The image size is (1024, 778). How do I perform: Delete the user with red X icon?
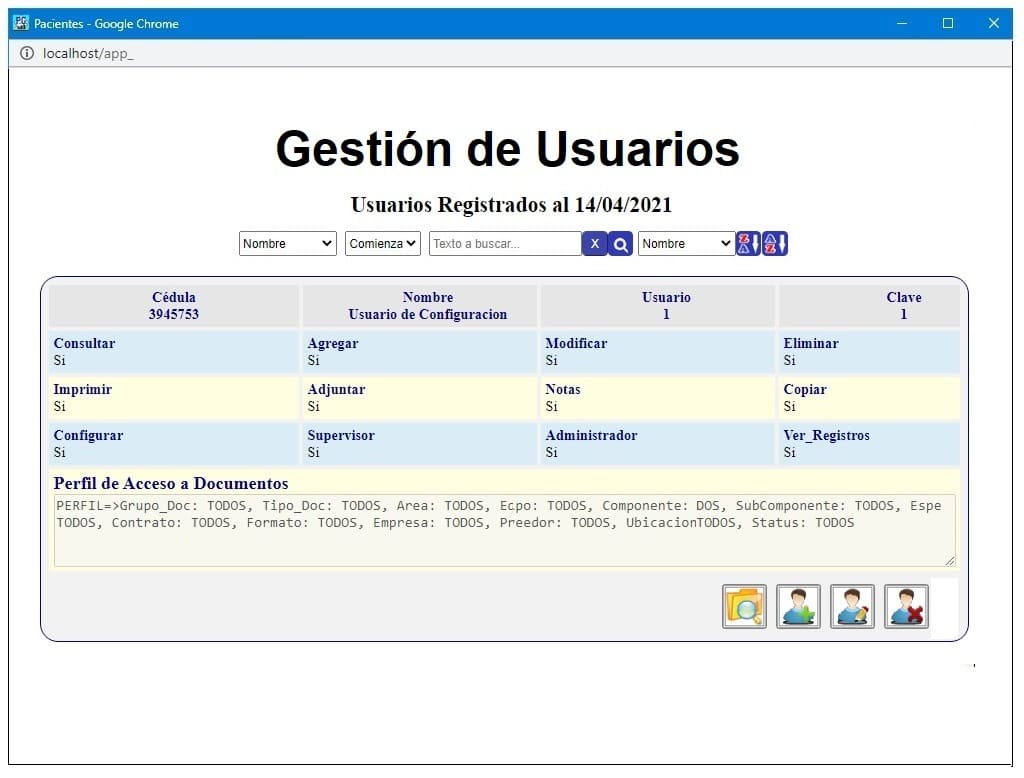click(x=906, y=606)
